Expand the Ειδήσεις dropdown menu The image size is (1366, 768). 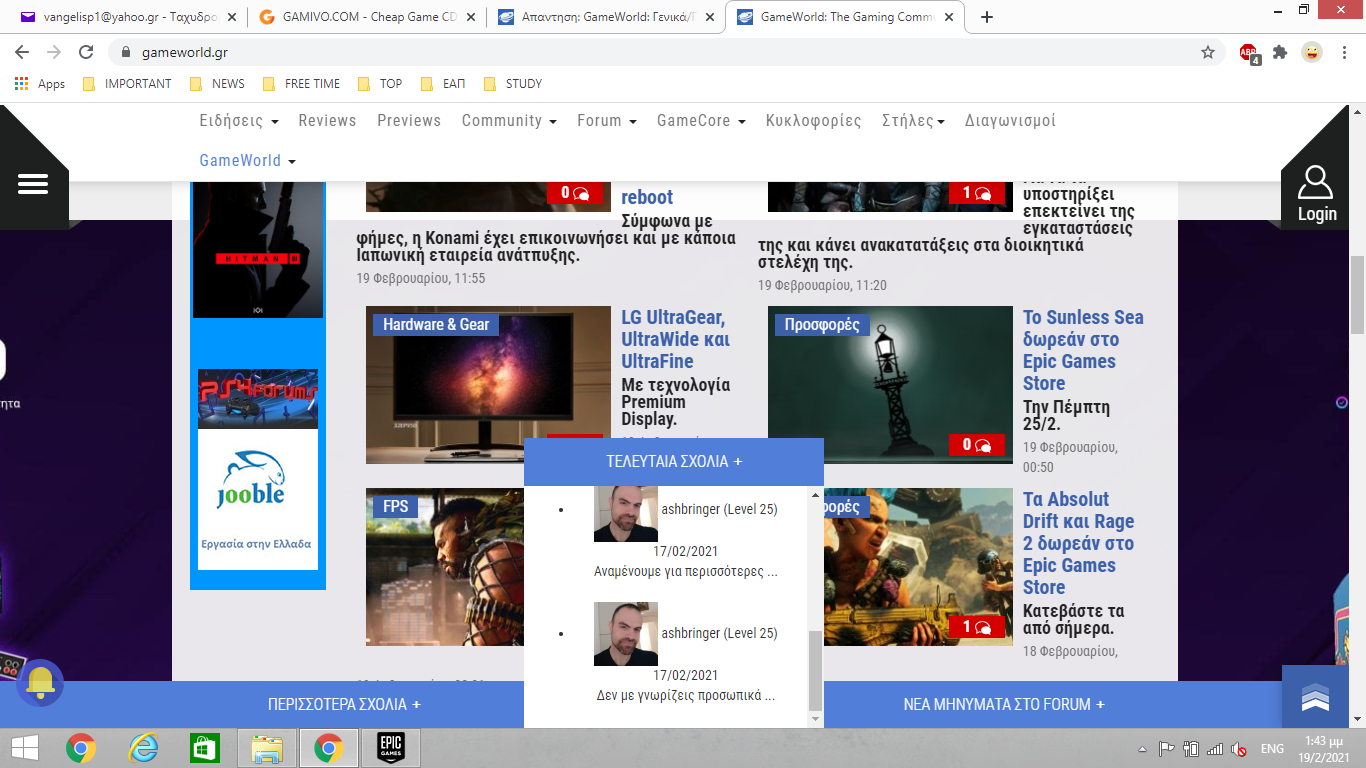coord(238,121)
